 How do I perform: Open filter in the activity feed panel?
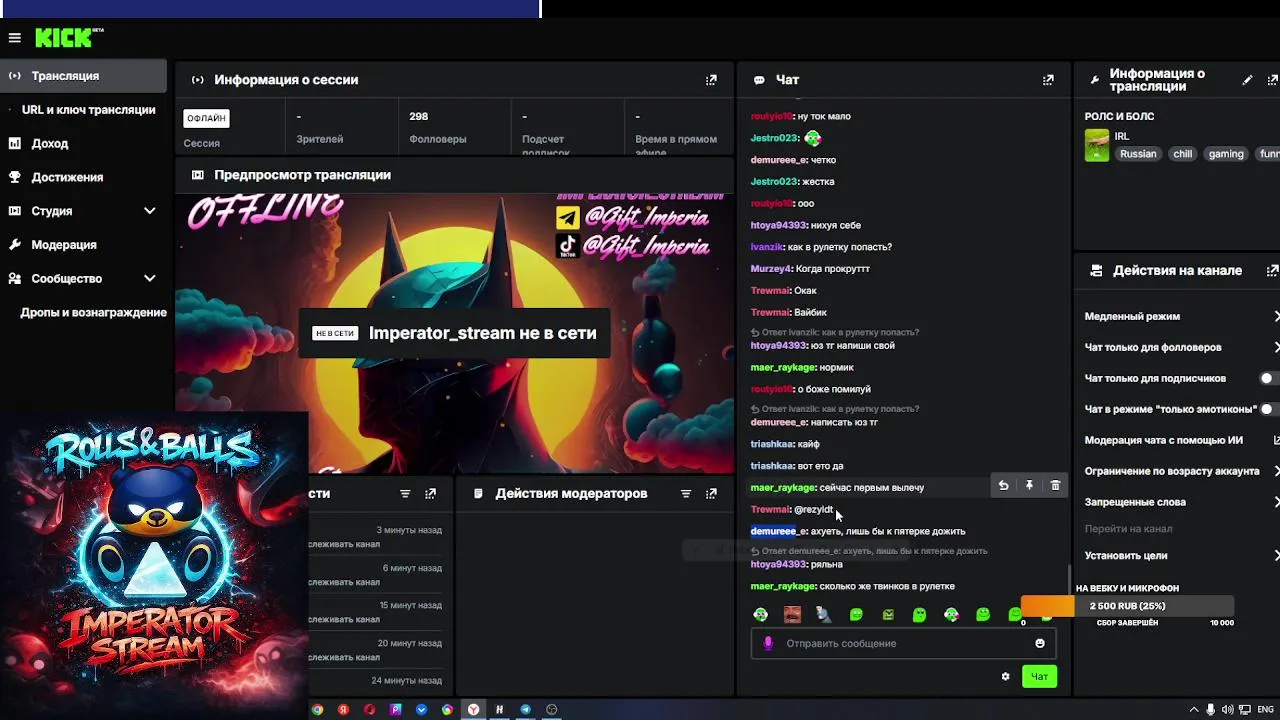point(405,494)
